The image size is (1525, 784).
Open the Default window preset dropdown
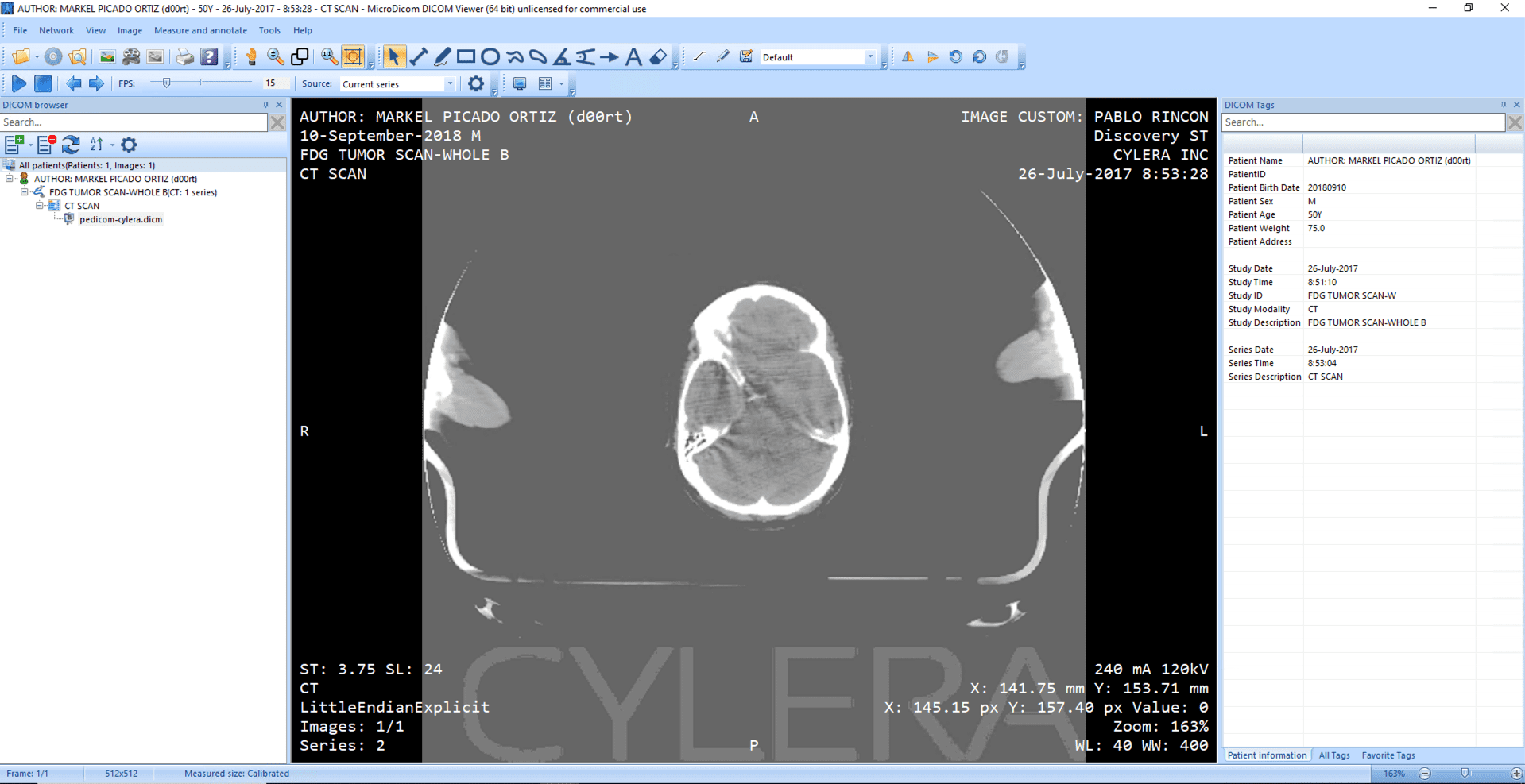tap(869, 56)
